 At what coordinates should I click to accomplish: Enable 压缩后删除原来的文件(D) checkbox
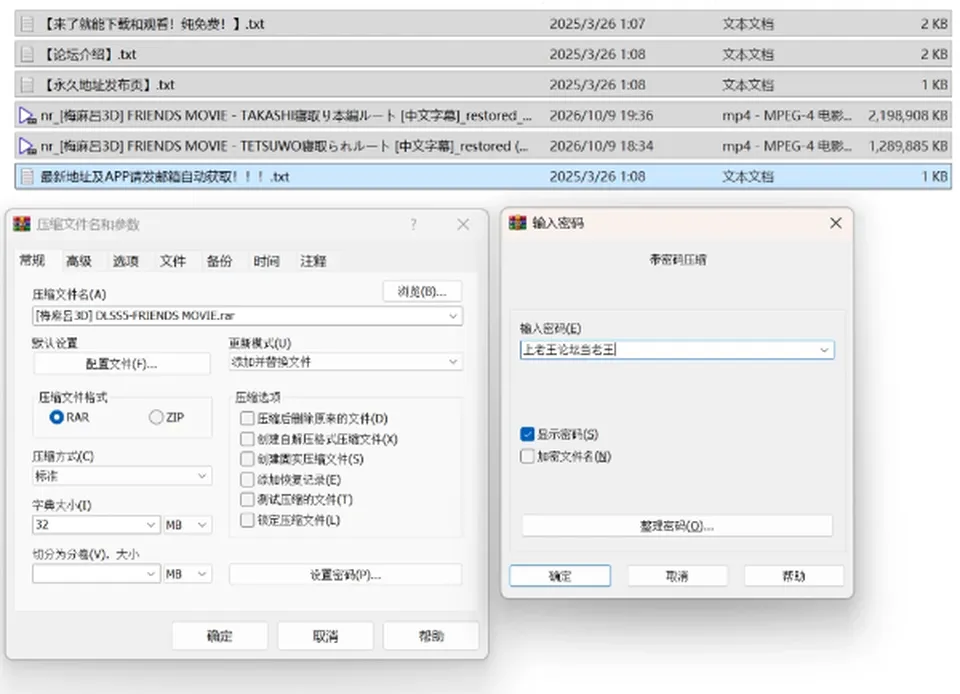(247, 419)
